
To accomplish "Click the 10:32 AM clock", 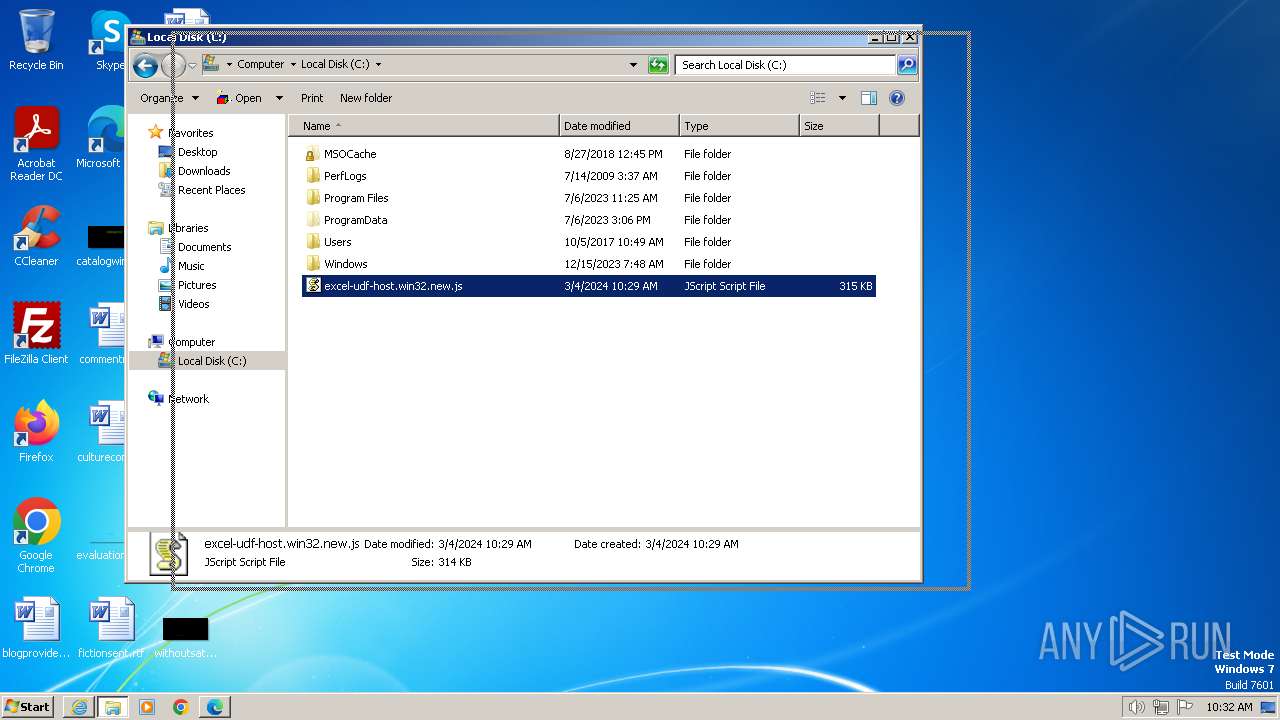I will [x=1229, y=707].
